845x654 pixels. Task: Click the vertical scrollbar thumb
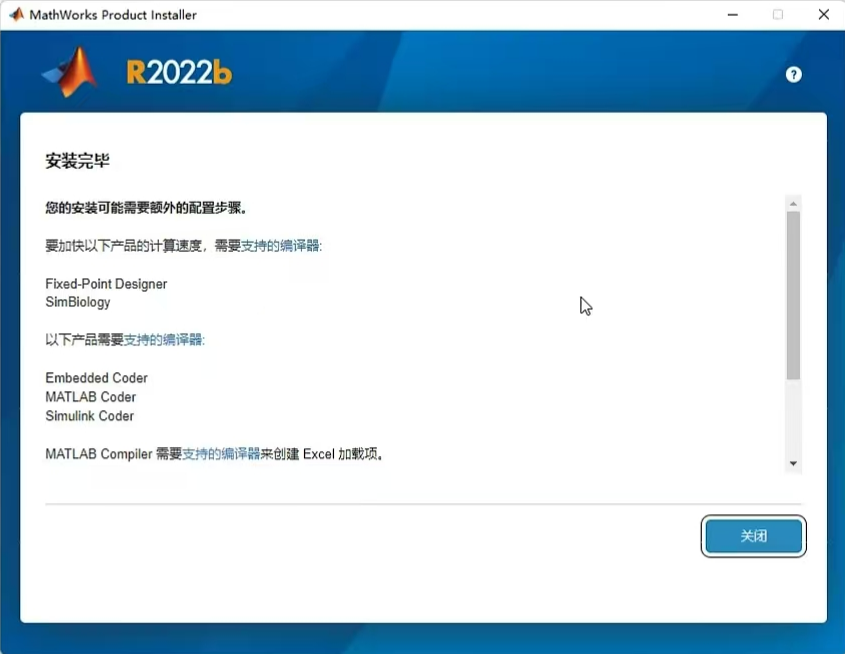pyautogui.click(x=793, y=295)
